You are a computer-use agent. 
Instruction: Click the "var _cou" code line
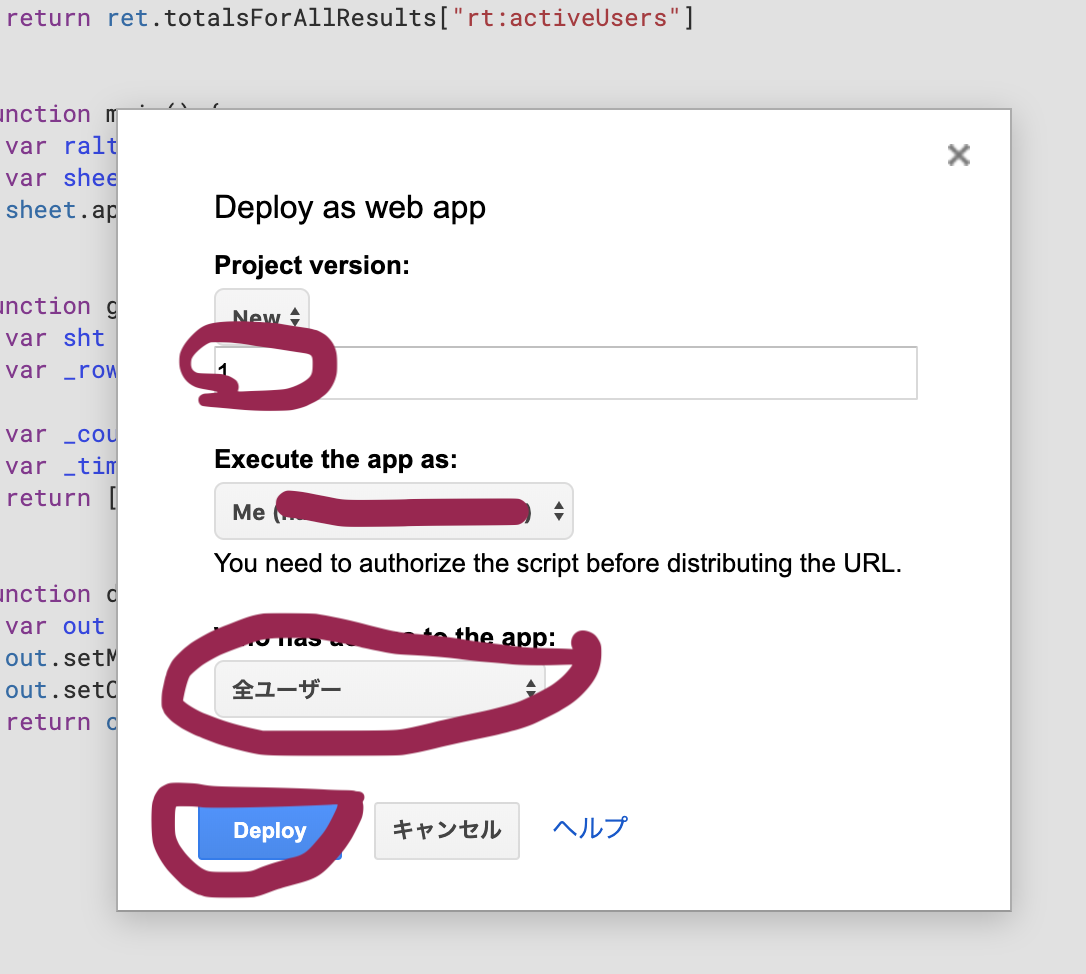(60, 434)
